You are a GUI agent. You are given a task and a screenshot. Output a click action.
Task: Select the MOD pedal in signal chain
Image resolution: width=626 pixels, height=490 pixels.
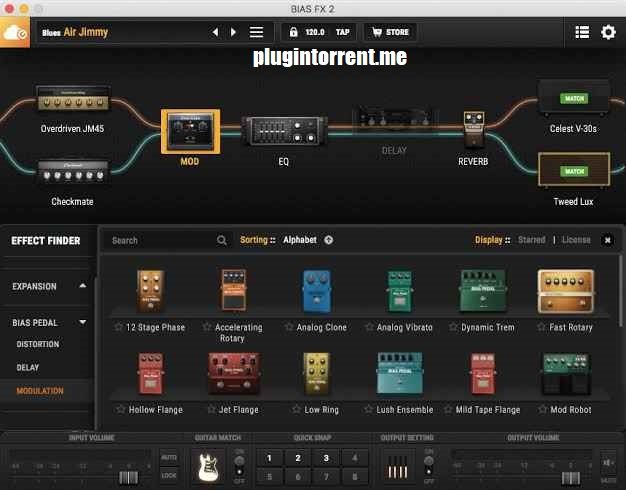(190, 131)
